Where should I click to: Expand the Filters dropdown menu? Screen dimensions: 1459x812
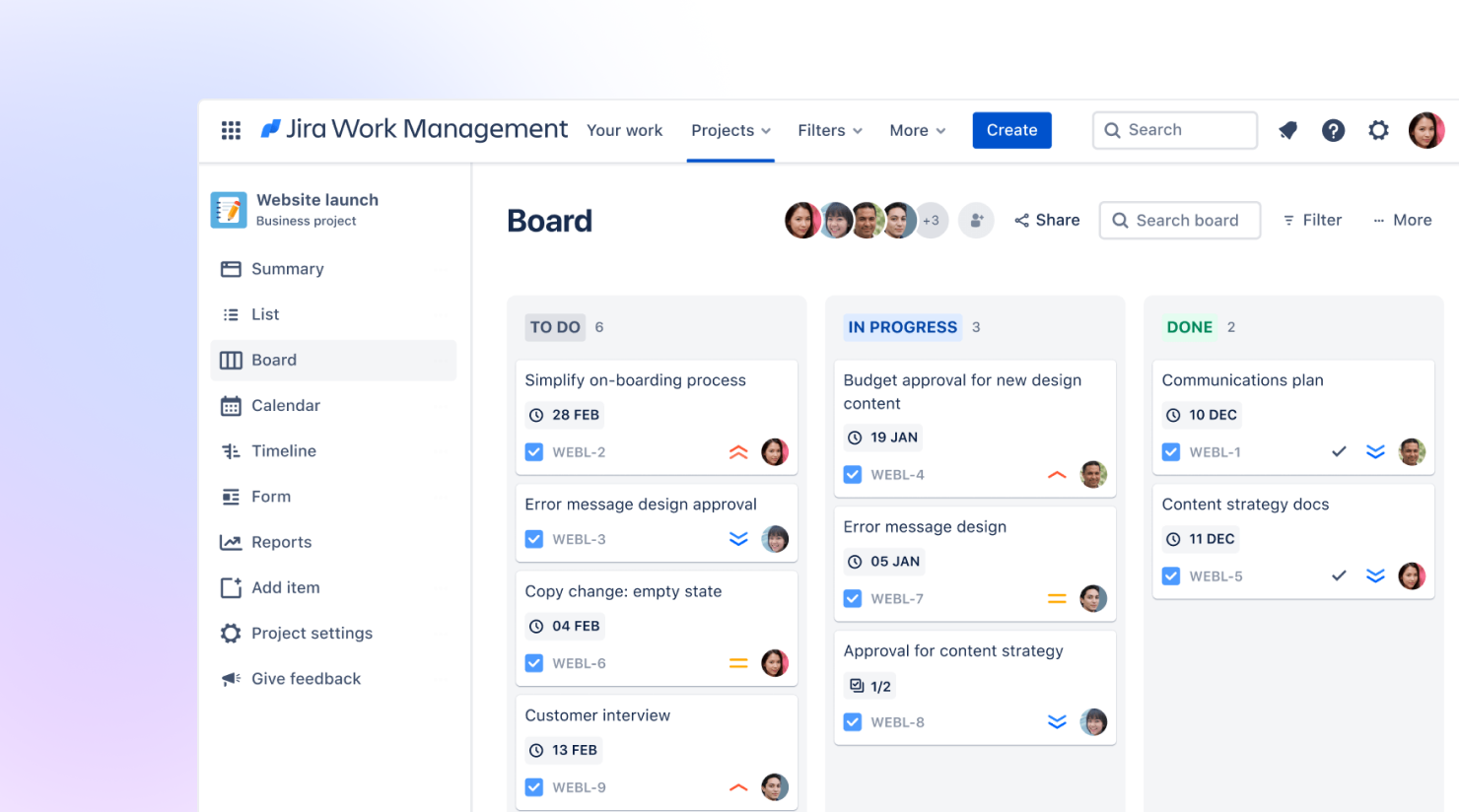[x=830, y=130]
